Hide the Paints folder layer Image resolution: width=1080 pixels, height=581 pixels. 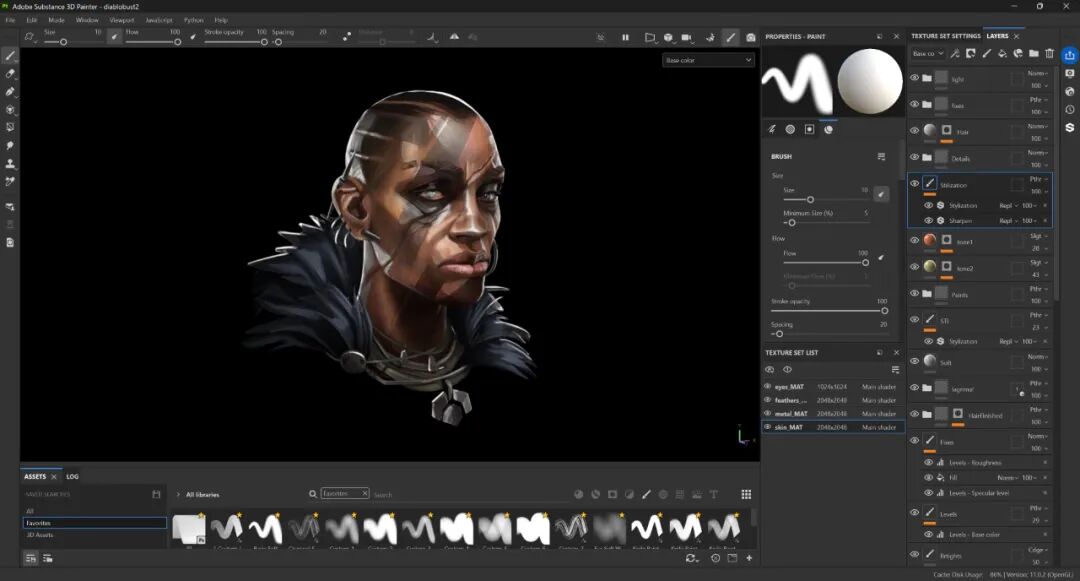pyautogui.click(x=915, y=293)
